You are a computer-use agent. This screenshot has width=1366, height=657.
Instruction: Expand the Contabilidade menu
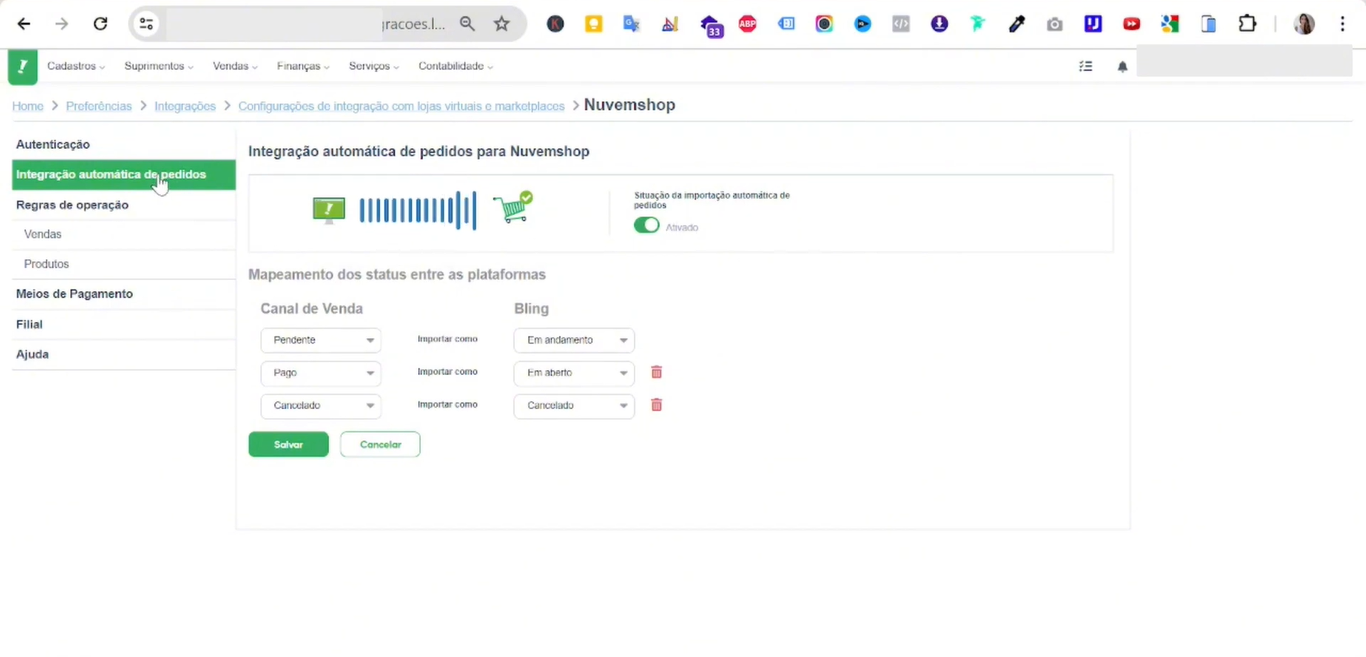[x=456, y=66]
